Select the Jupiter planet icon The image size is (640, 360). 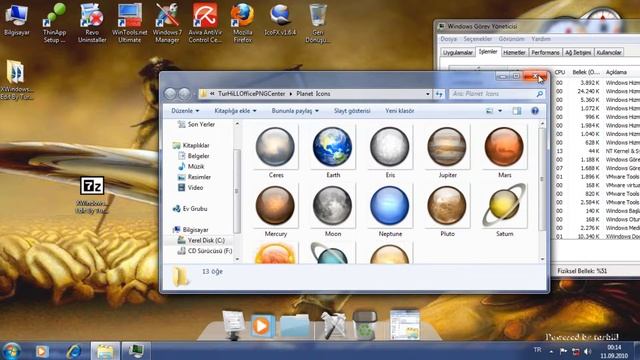(447, 152)
